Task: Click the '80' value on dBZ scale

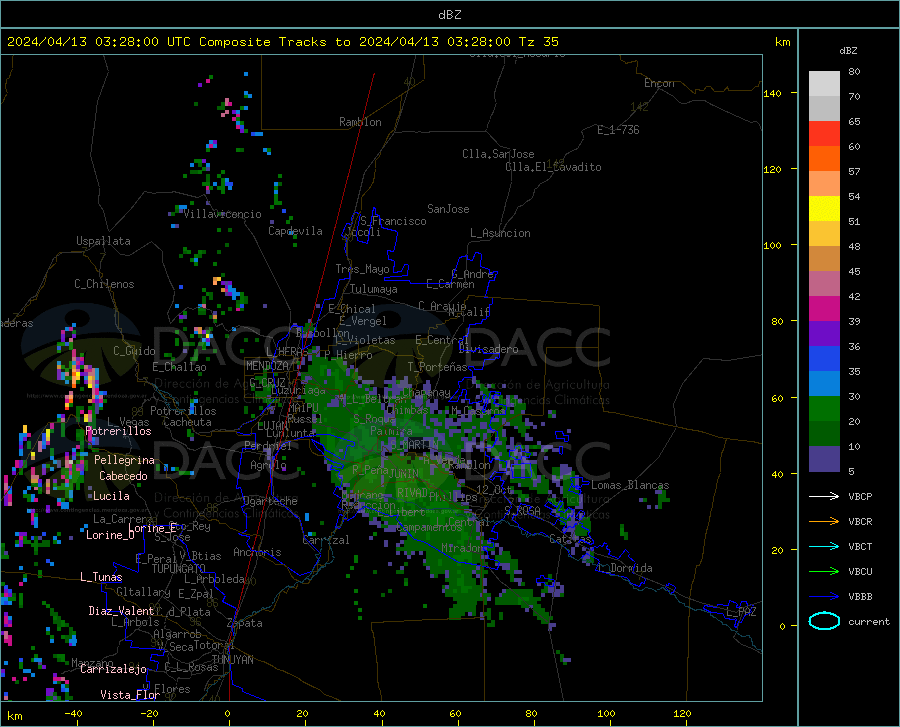Action: point(854,72)
